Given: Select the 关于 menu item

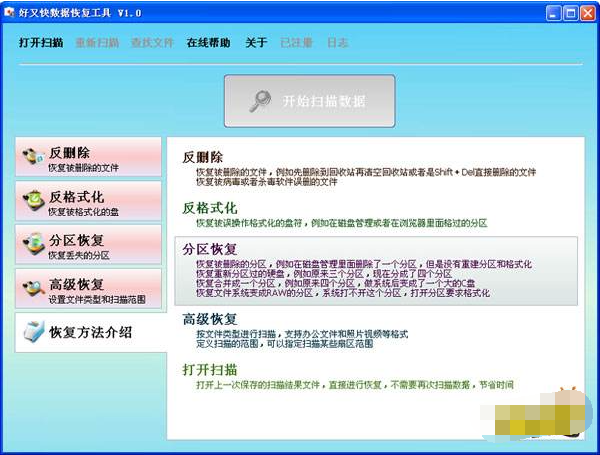Looking at the screenshot, I should [x=256, y=43].
